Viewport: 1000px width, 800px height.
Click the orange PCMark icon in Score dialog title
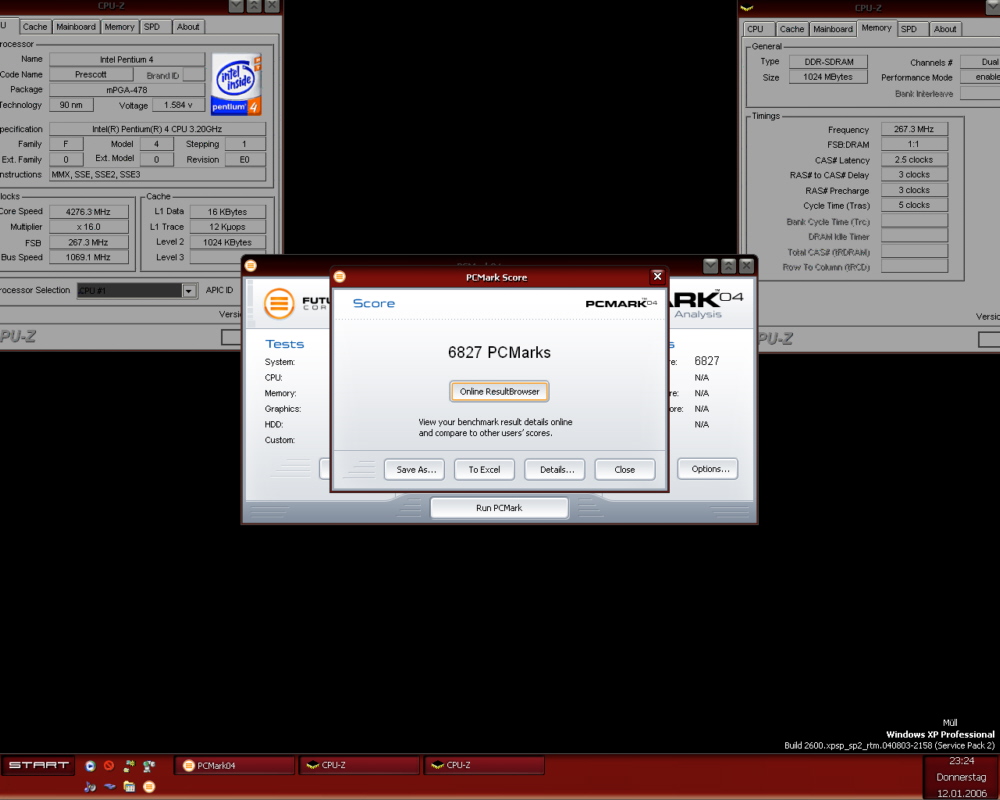click(339, 276)
